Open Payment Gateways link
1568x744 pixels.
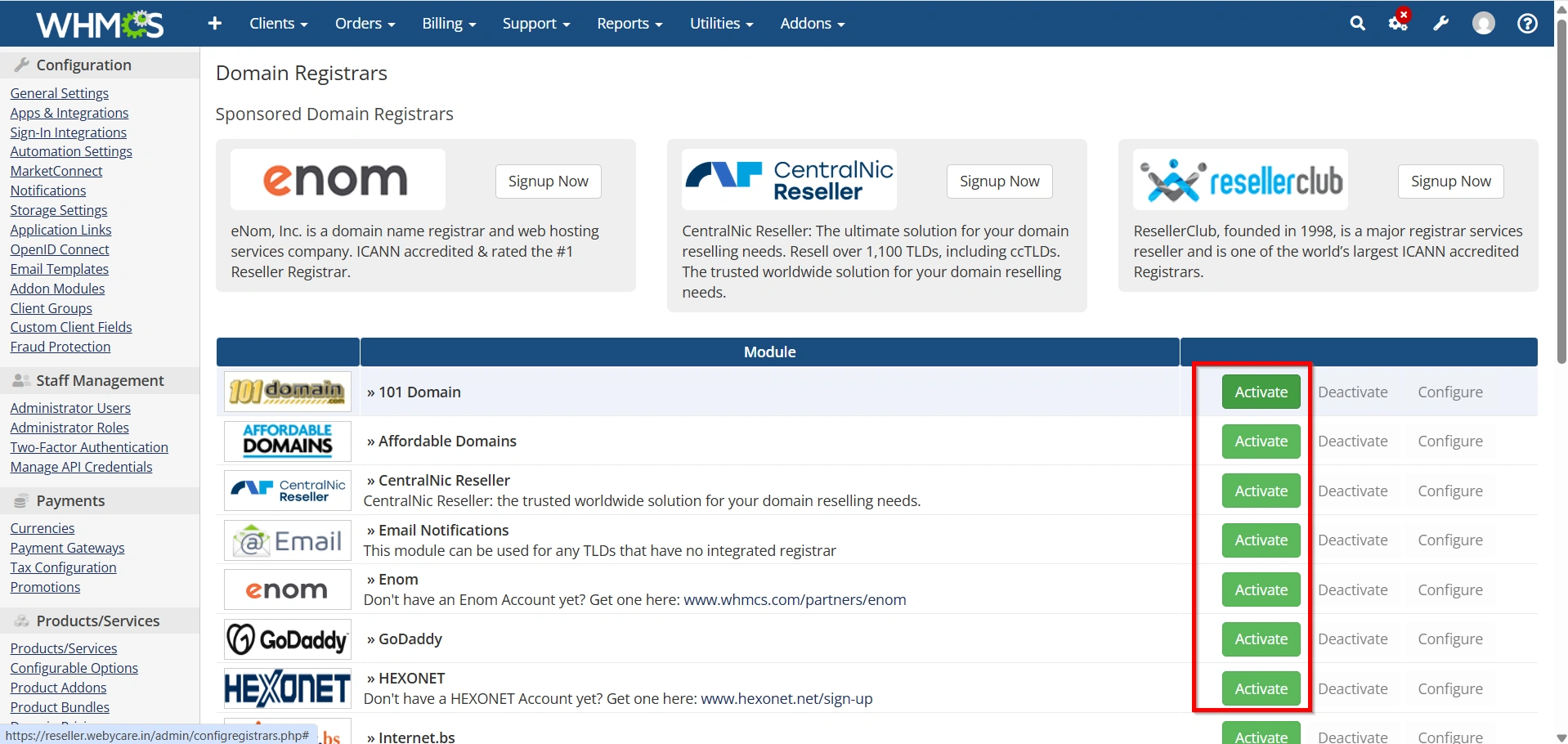click(68, 548)
